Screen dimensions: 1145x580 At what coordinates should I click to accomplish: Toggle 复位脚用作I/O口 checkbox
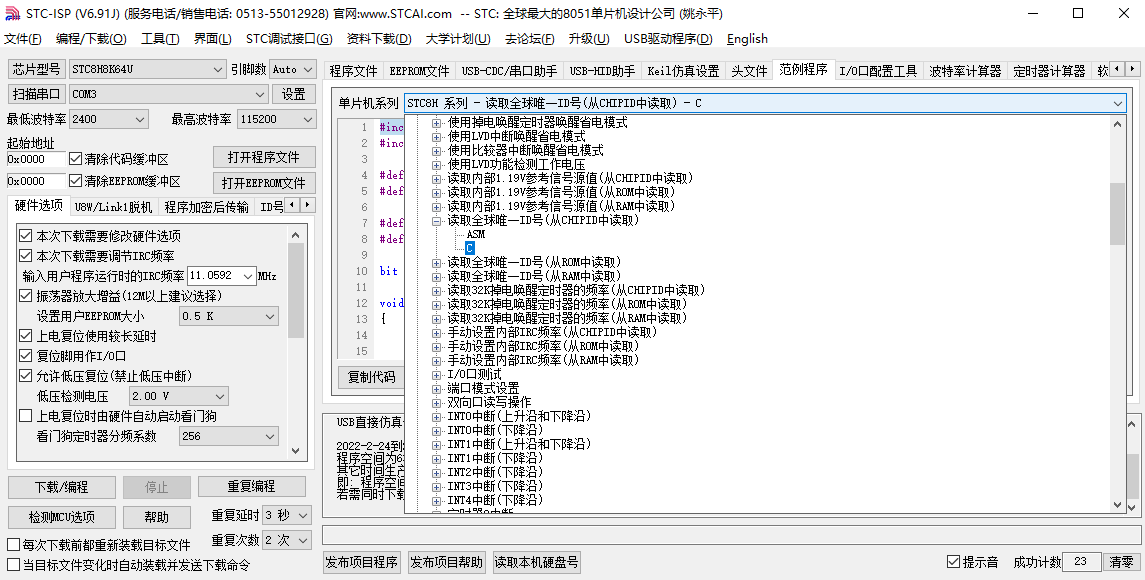tap(26, 356)
